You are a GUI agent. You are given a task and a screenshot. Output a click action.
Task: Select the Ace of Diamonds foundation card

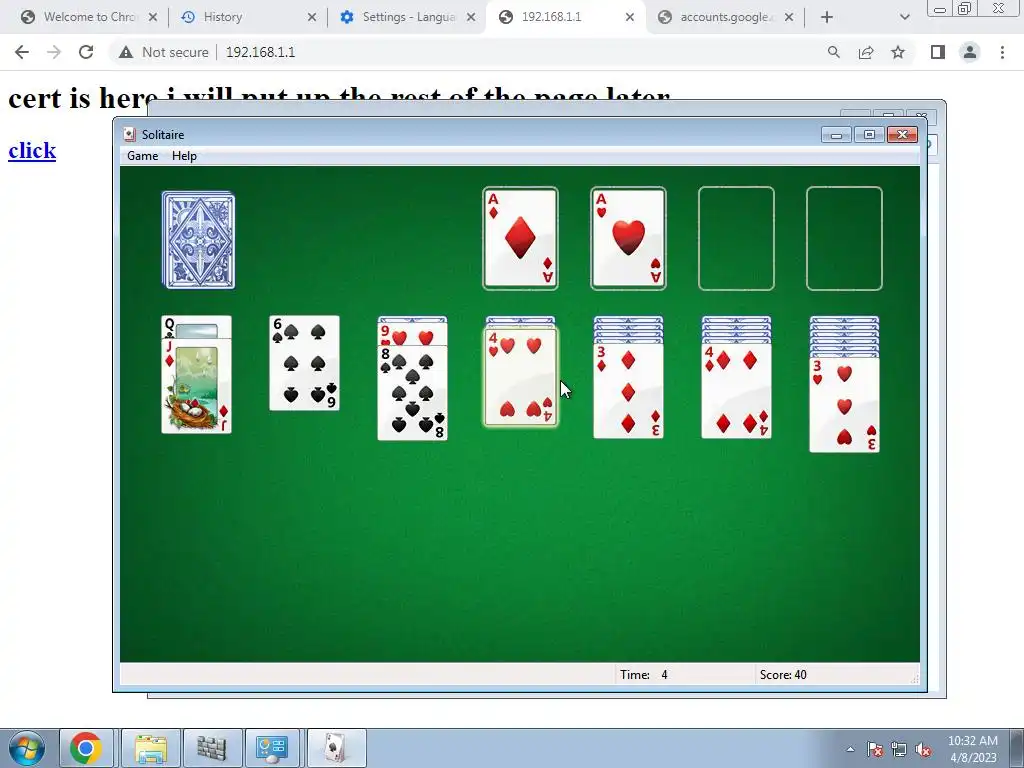click(x=520, y=238)
